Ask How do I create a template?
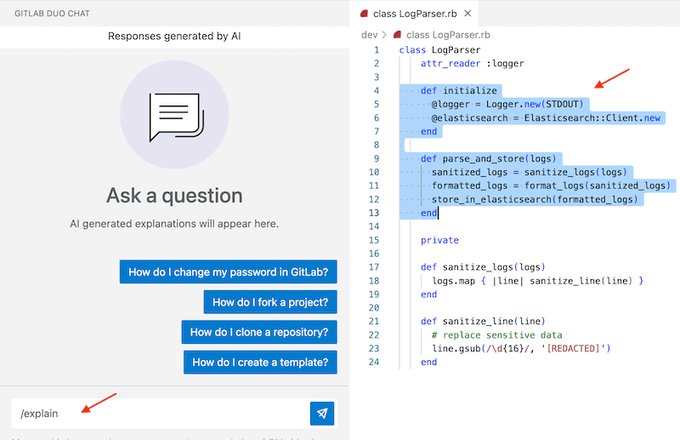The image size is (680, 440). pyautogui.click(x=260, y=362)
